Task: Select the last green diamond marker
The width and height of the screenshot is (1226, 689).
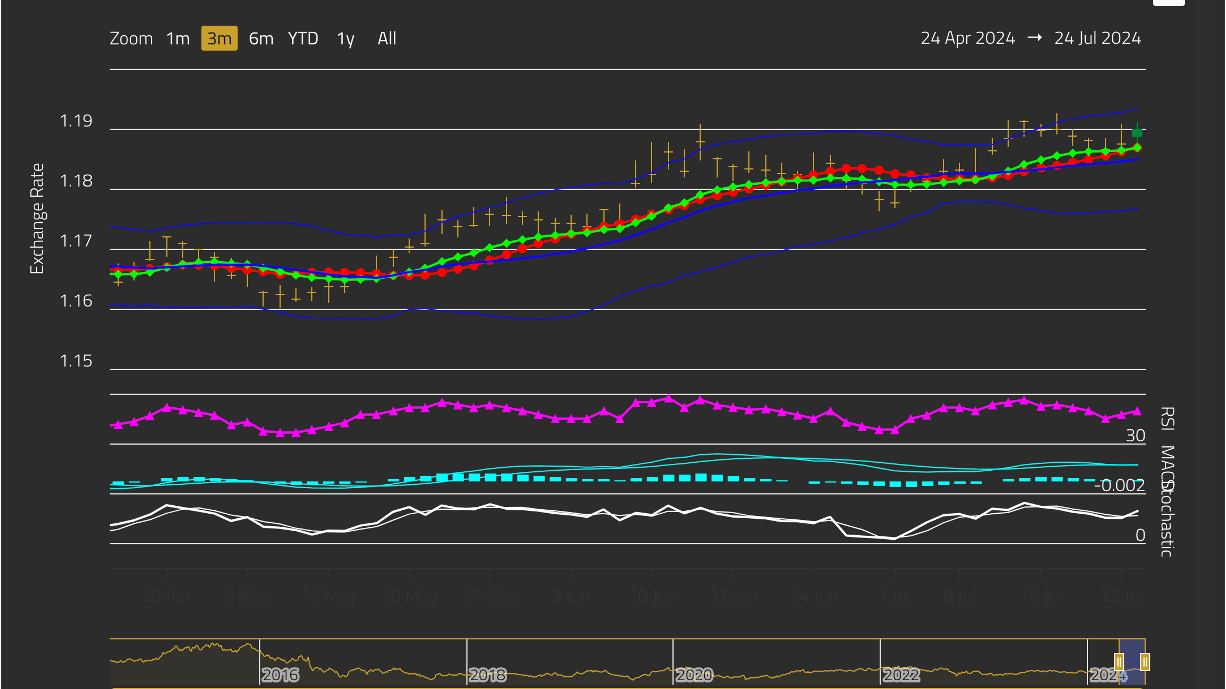Action: point(1137,148)
